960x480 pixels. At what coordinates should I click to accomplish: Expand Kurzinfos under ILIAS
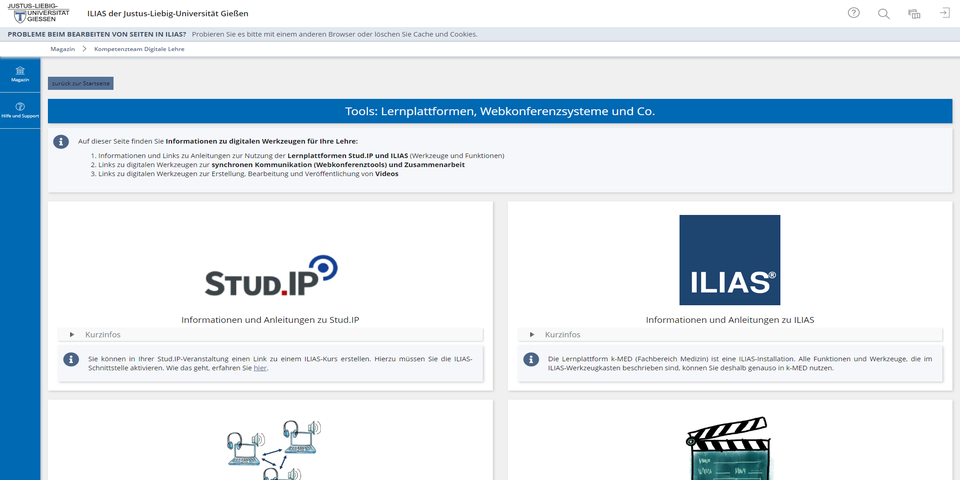[x=730, y=334]
